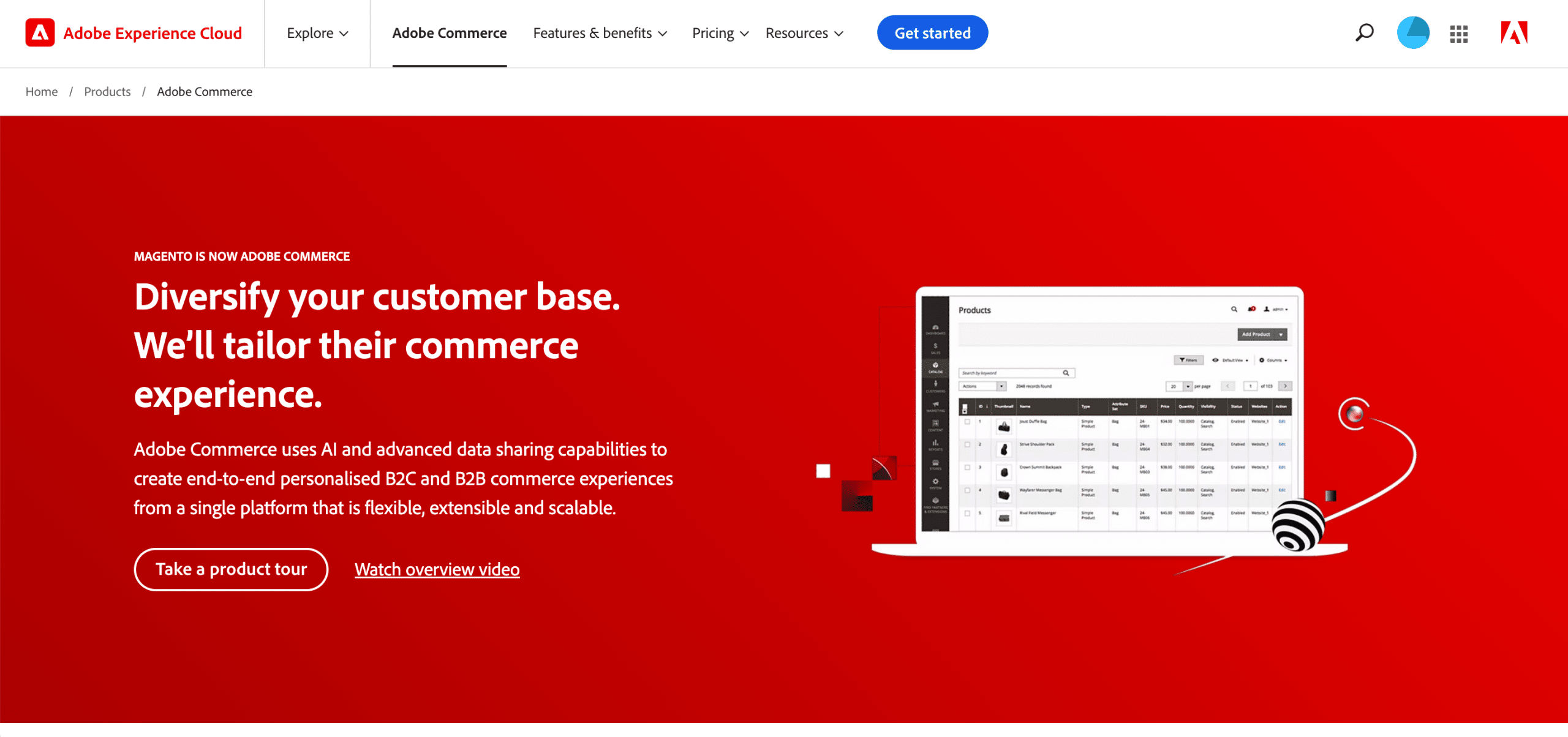This screenshot has height=737, width=1568.
Task: Click the Take a product tour button
Action: point(231,569)
